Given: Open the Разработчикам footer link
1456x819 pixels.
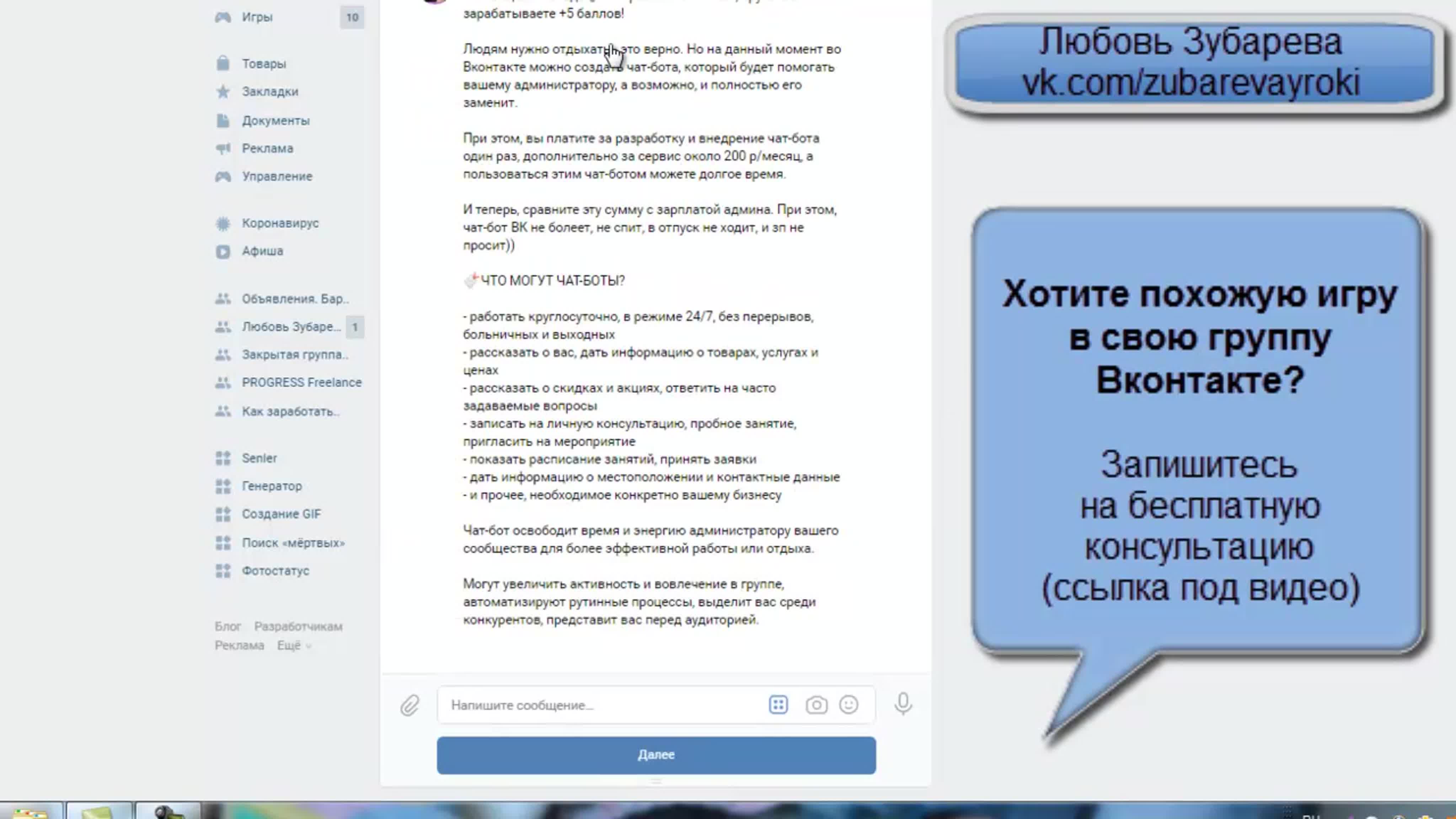Looking at the screenshot, I should [x=298, y=626].
